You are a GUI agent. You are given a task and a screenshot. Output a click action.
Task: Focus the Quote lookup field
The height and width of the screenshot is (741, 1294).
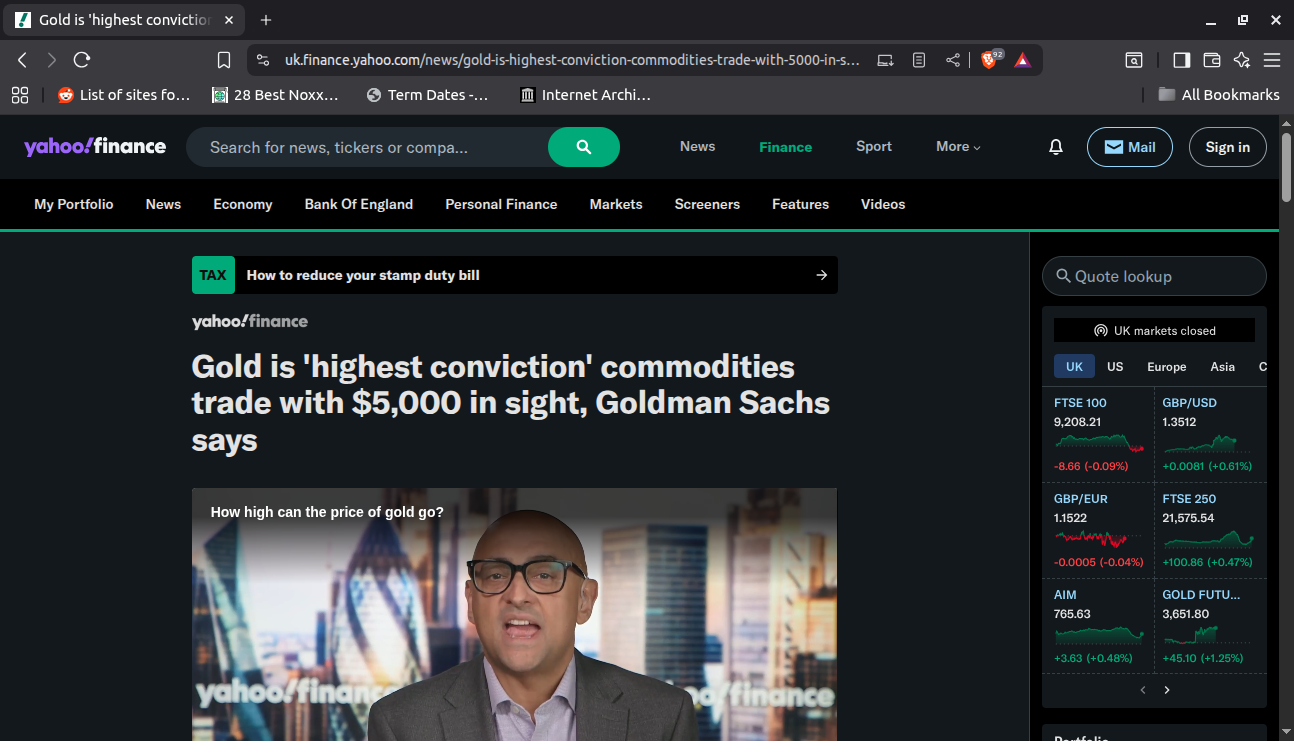pos(1154,276)
